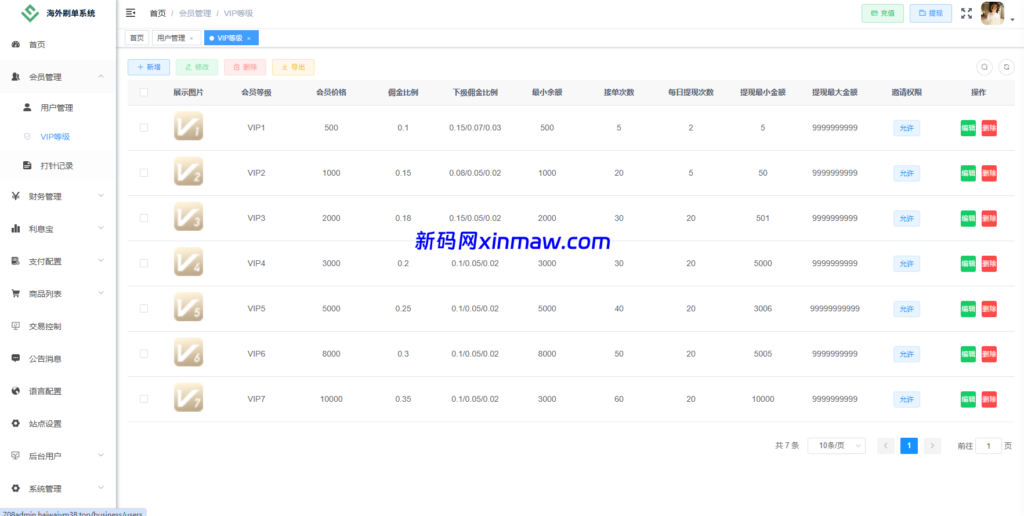Screen dimensions: 1024x516
Task: Delete the VIP3 row
Action: [x=989, y=218]
